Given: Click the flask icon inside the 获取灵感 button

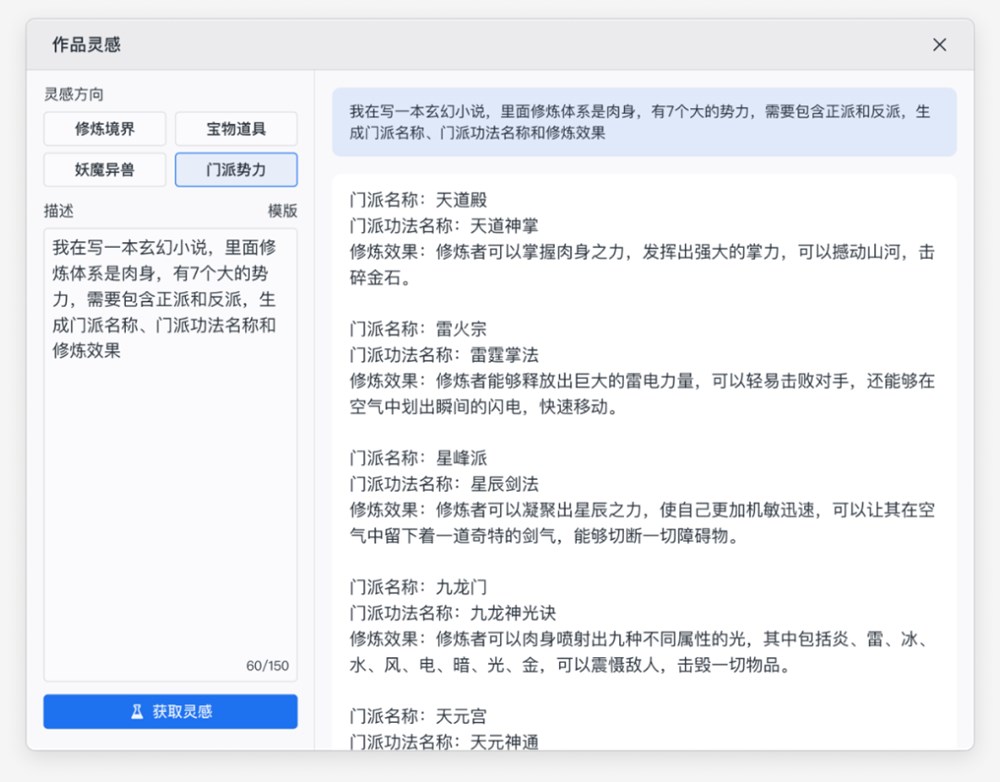Looking at the screenshot, I should tap(136, 711).
